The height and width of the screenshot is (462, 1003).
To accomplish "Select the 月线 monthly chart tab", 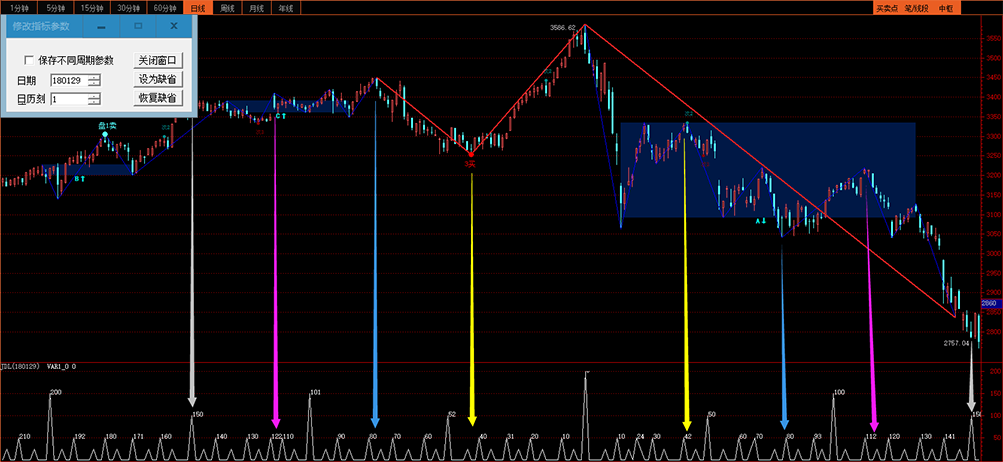I will (x=257, y=8).
